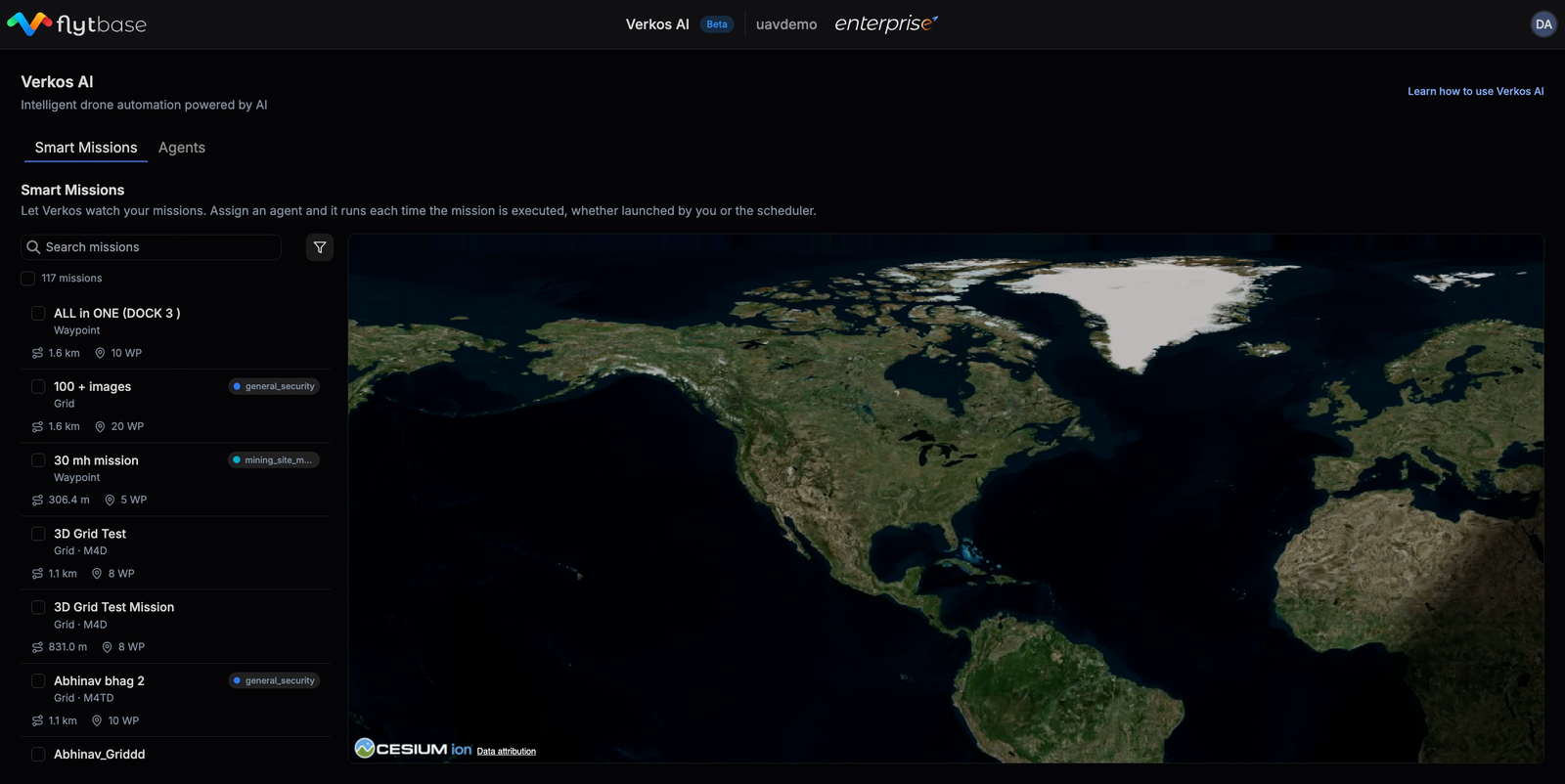The height and width of the screenshot is (784, 1565).
Task: Click the mining_site_m... agent tag
Action: pyautogui.click(x=274, y=459)
